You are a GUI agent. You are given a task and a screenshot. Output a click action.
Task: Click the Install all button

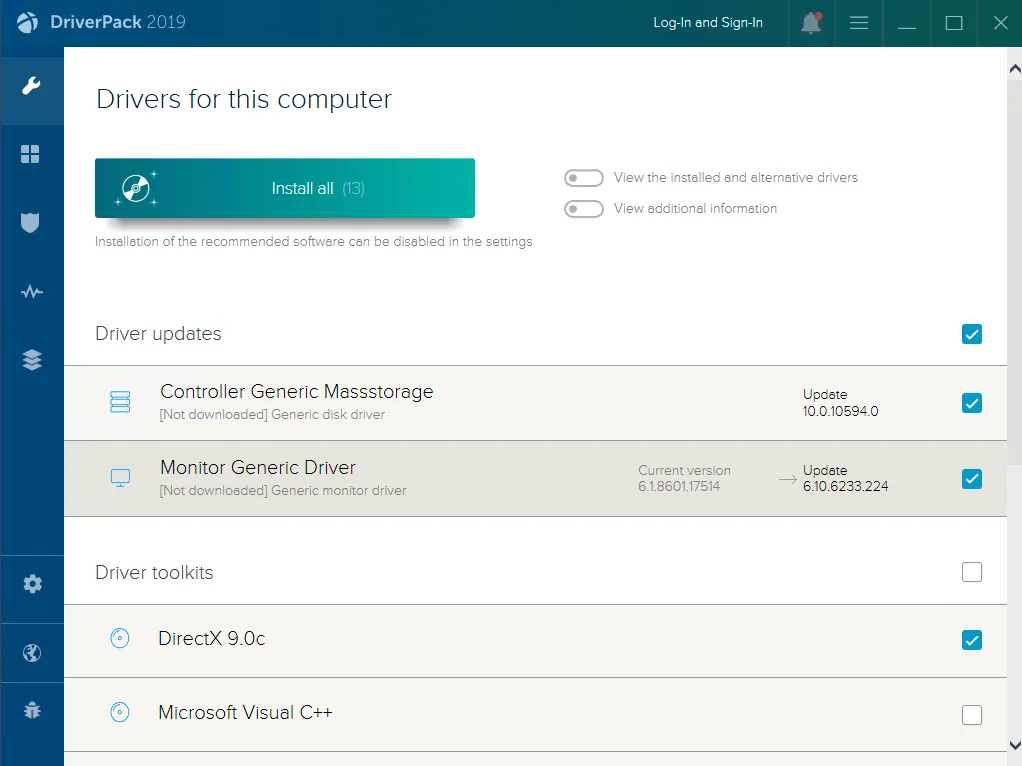click(285, 188)
